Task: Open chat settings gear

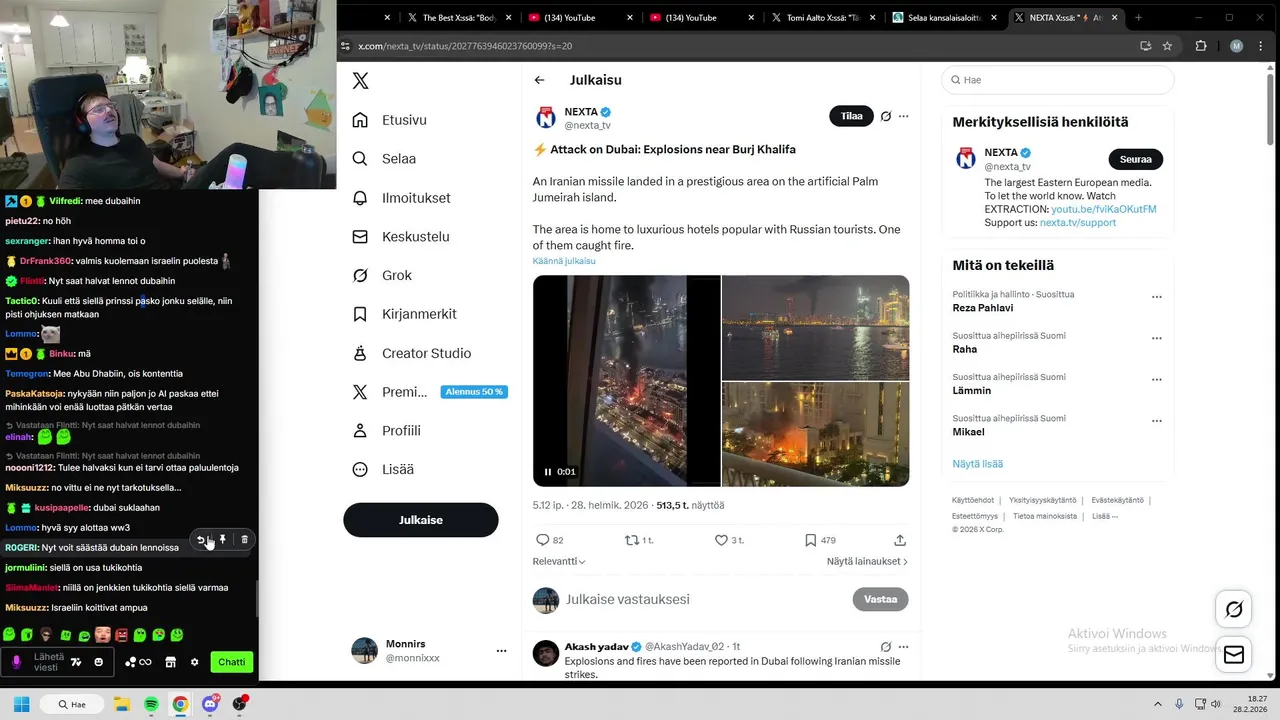Action: click(195, 662)
